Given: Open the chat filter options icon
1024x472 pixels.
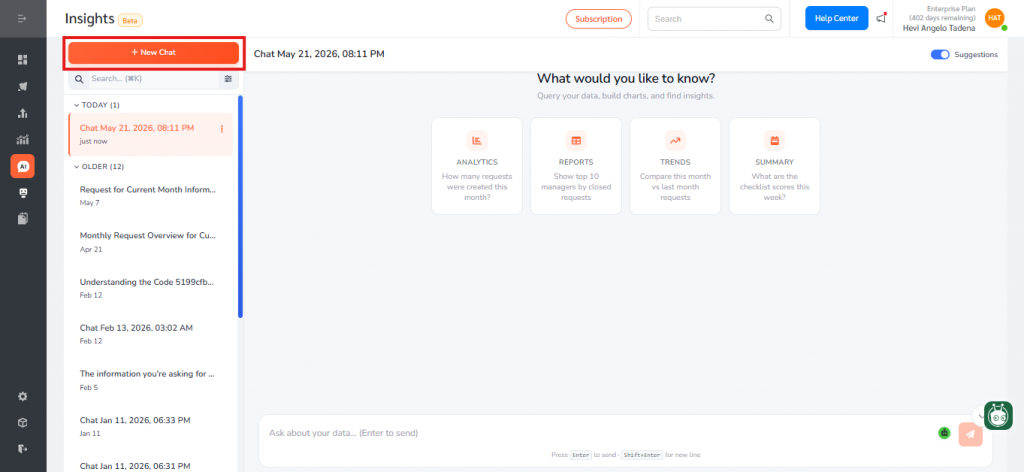Looking at the screenshot, I should click(228, 78).
